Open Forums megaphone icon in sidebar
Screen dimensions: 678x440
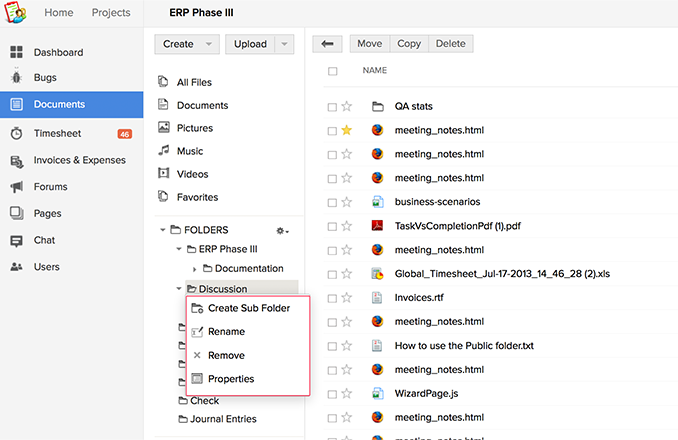point(16,187)
